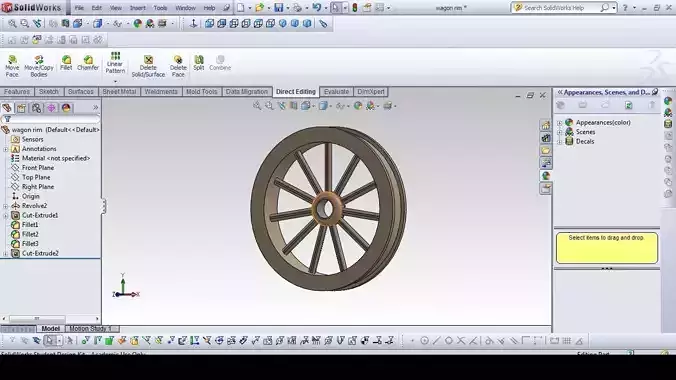The image size is (676, 380).
Task: Open the File menu
Action: (79, 8)
